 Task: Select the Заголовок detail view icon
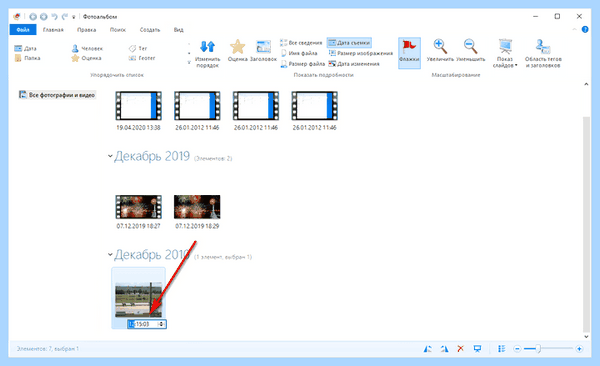pos(263,47)
